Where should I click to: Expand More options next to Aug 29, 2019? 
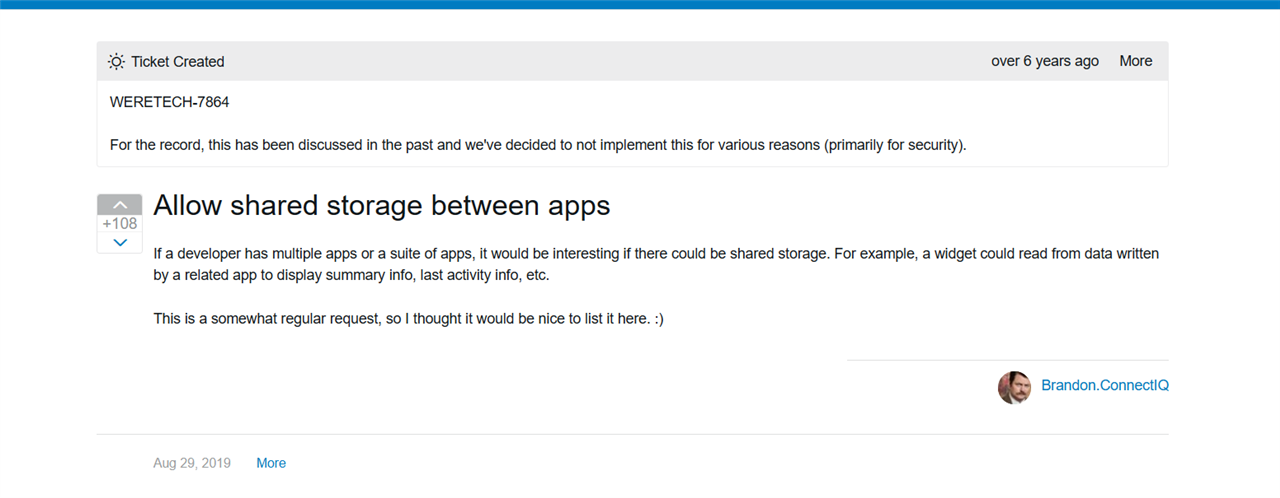[271, 463]
